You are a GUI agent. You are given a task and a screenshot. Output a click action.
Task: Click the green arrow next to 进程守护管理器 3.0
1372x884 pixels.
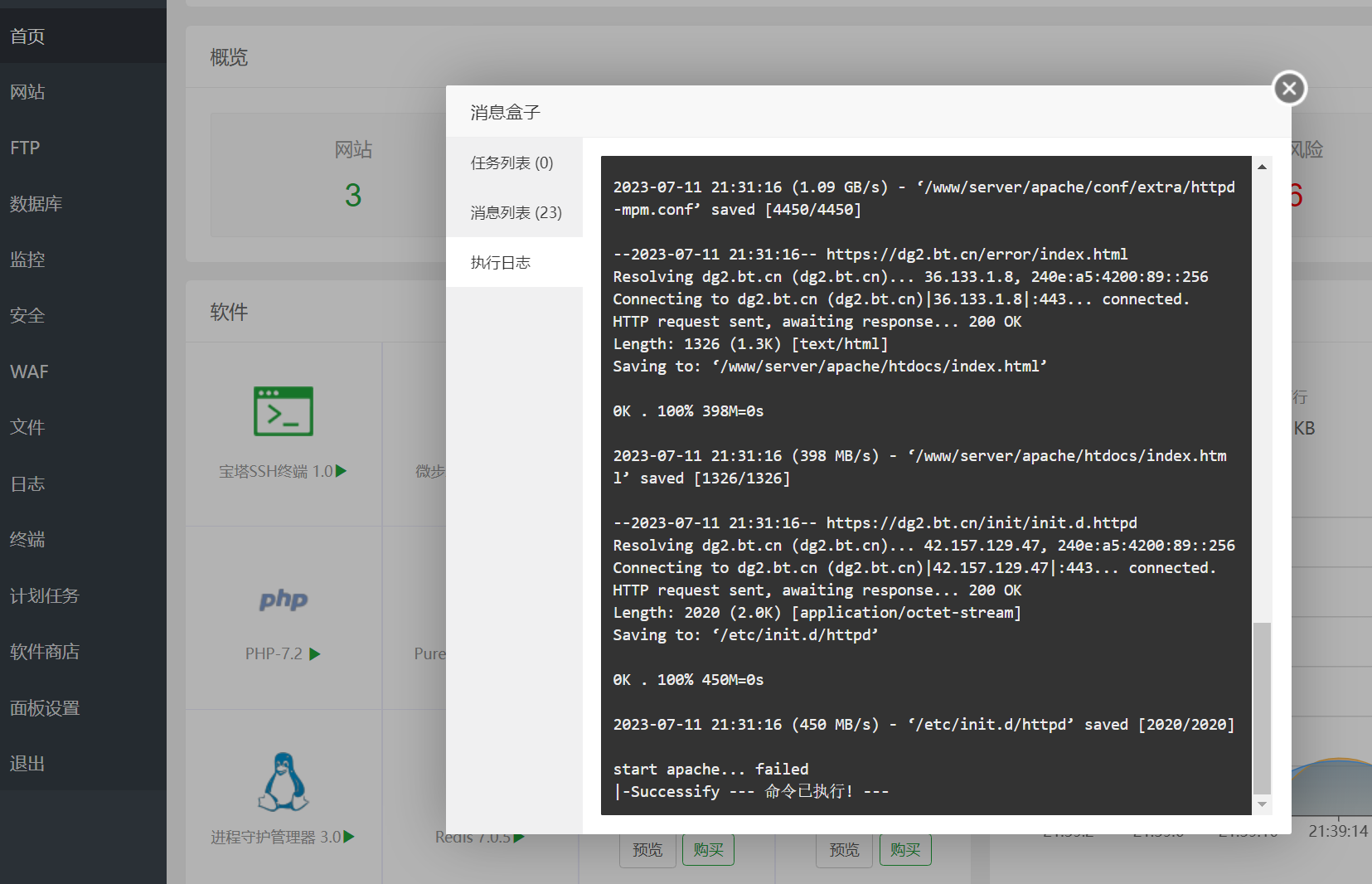pos(349,837)
